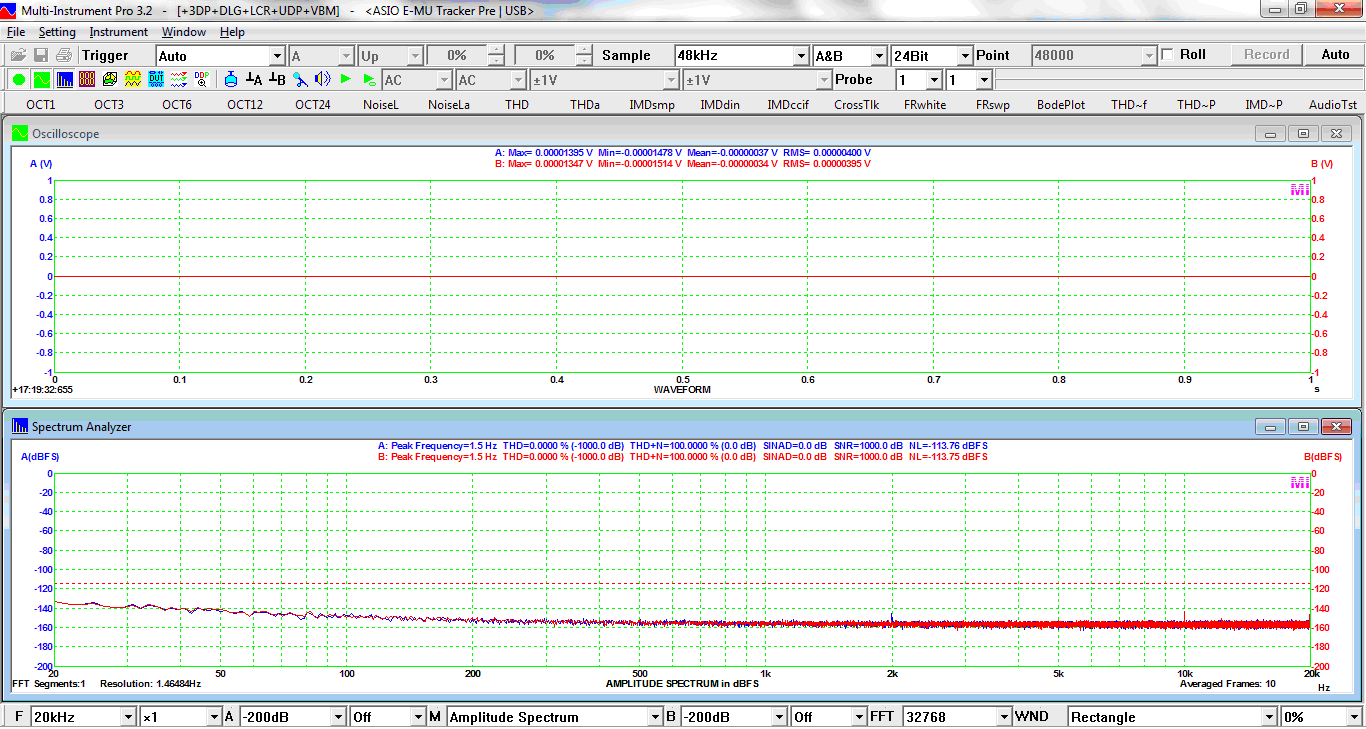Load the THD~f panel setting
The image size is (1366, 729).
[x=1129, y=104]
